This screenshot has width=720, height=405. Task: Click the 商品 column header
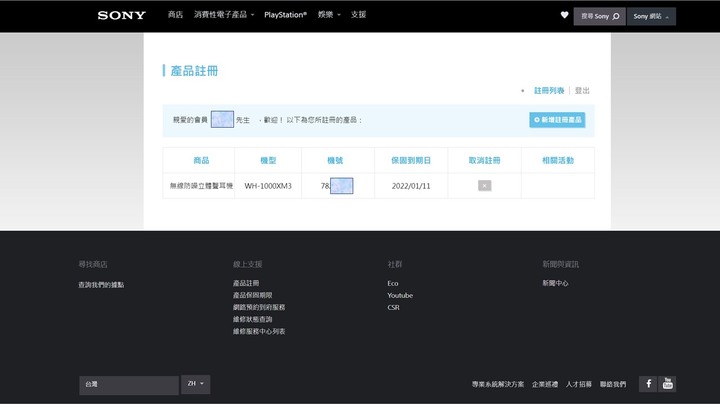pyautogui.click(x=201, y=160)
